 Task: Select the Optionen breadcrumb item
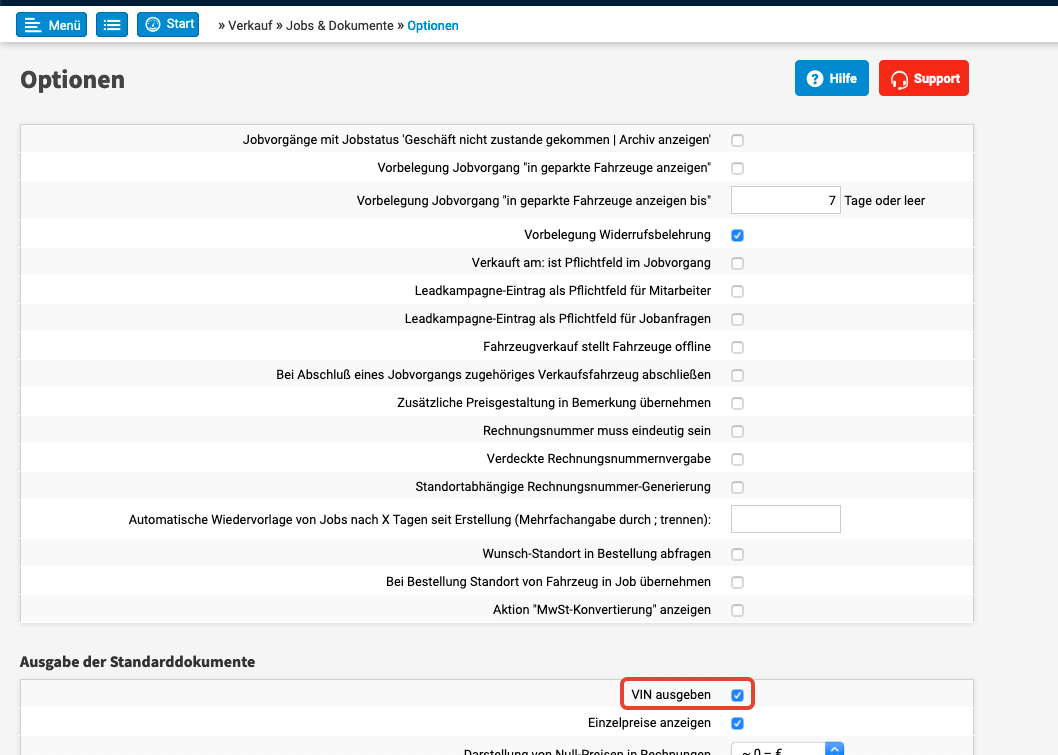pos(433,26)
